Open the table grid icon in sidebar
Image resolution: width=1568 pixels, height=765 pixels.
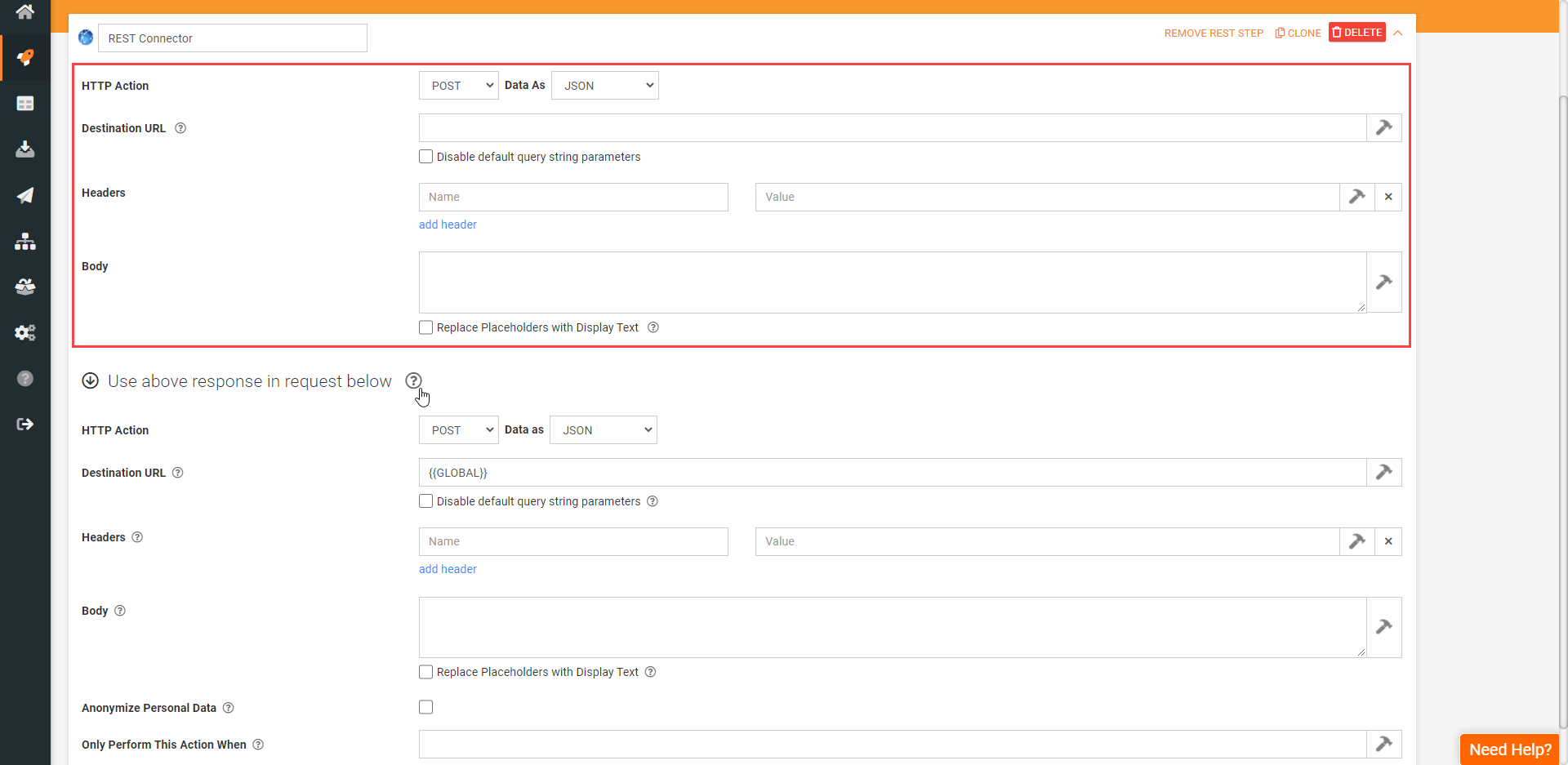click(x=25, y=104)
